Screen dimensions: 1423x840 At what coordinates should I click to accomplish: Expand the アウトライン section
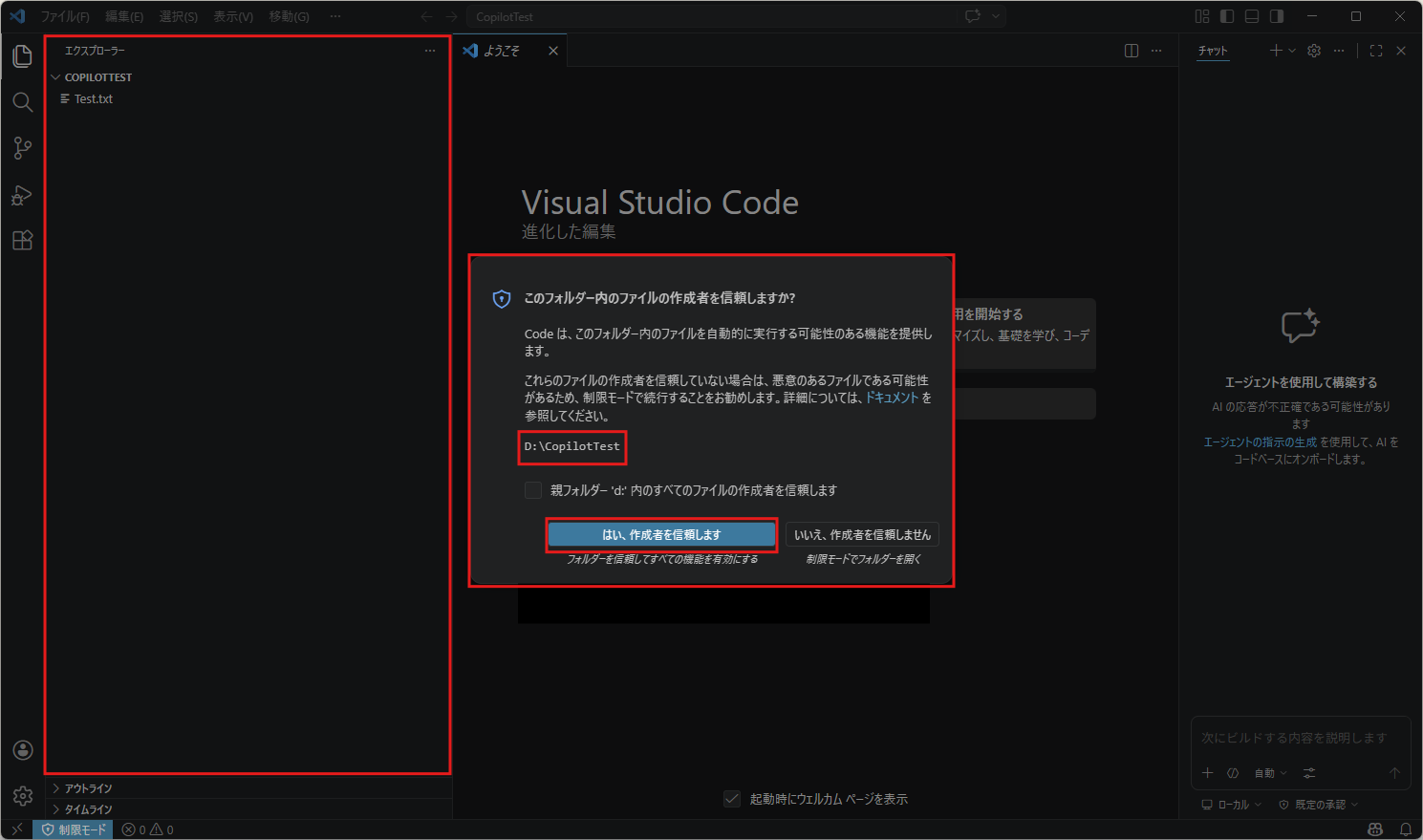(88, 788)
